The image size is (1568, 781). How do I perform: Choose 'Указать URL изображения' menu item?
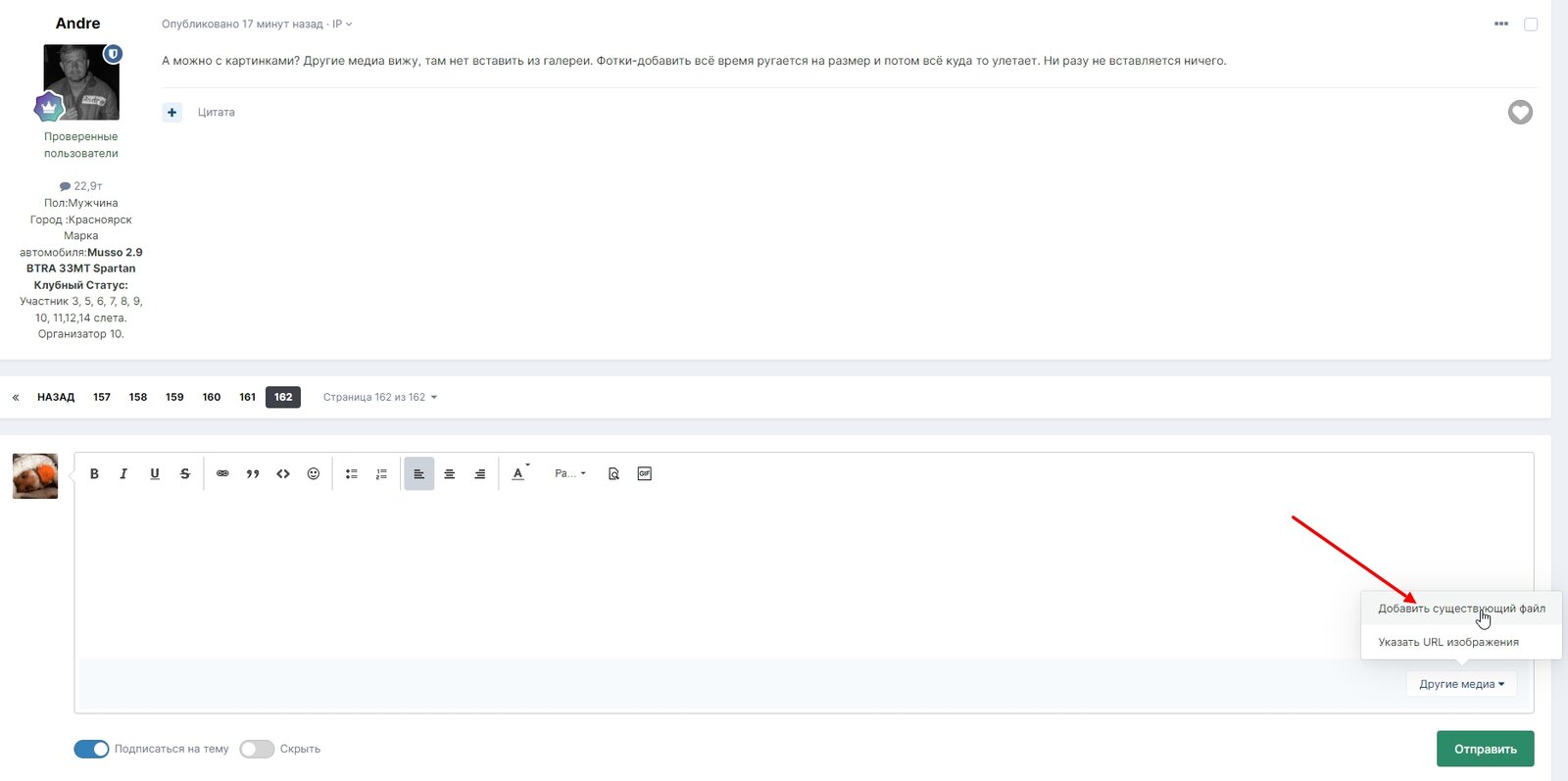pos(1461,642)
